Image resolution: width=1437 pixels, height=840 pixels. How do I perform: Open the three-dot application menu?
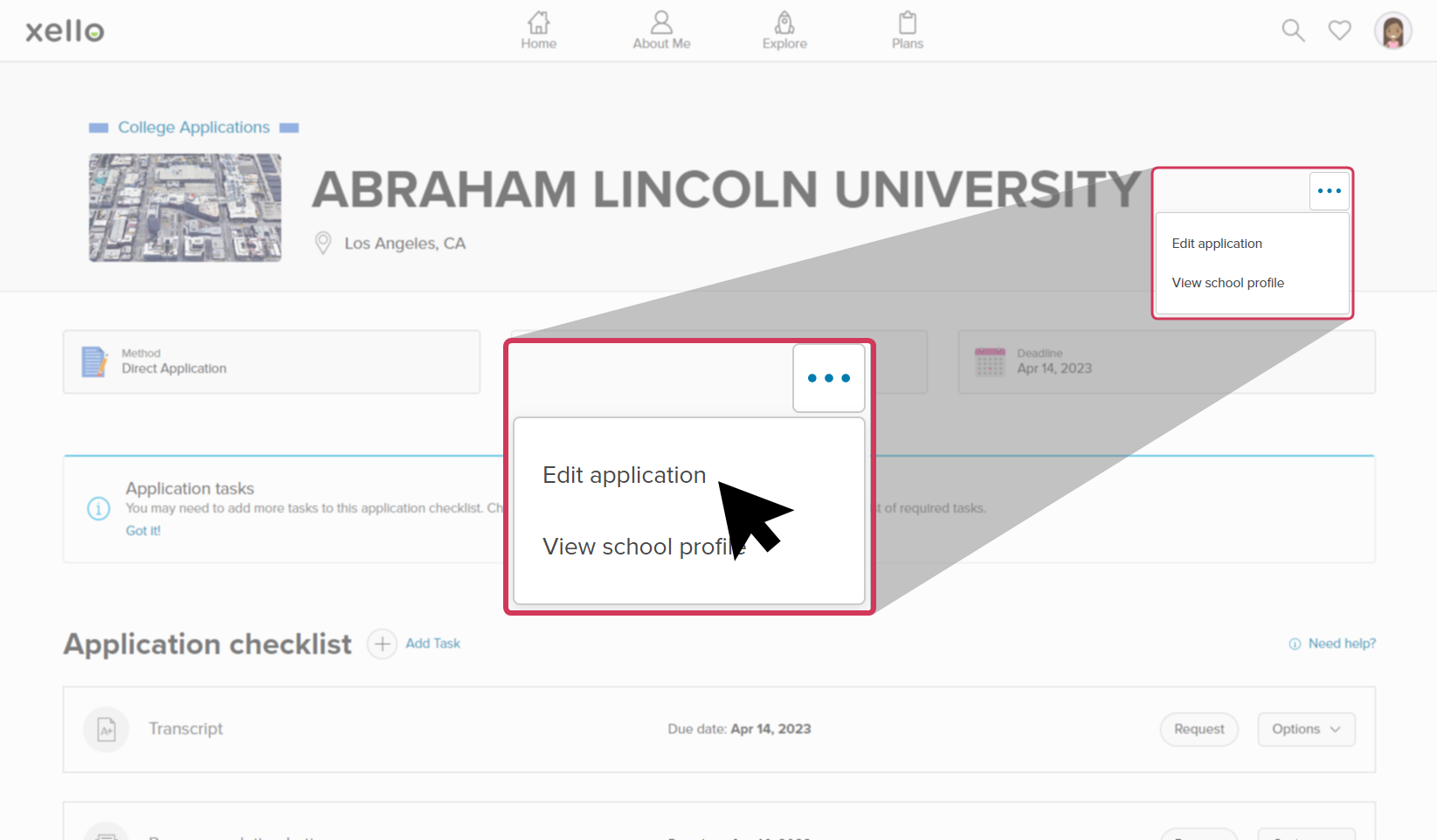[x=1329, y=191]
